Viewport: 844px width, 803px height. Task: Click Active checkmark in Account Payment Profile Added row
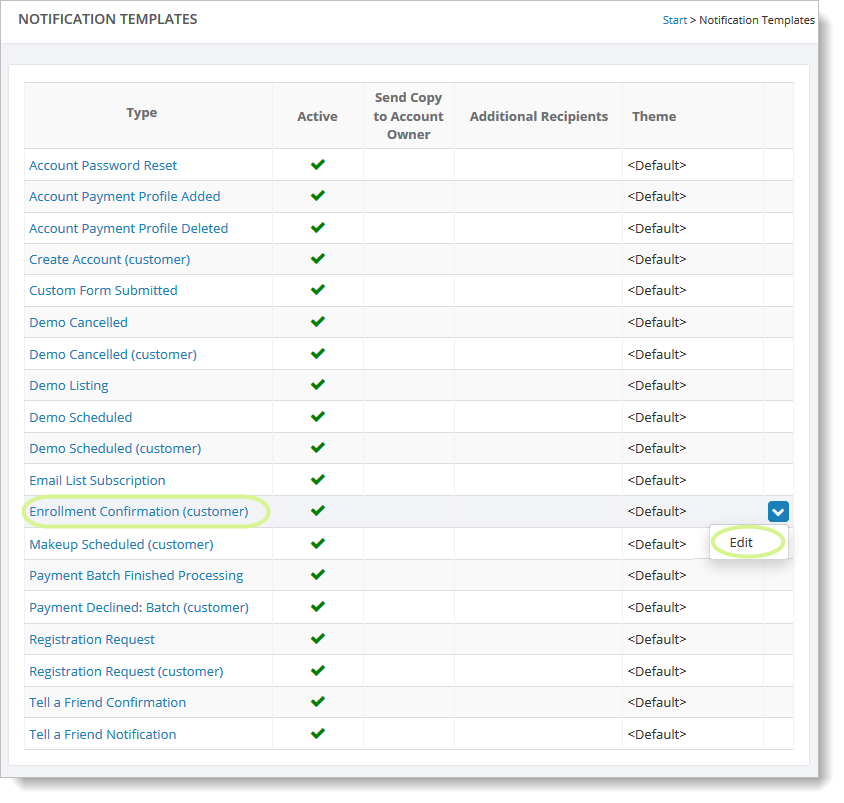318,195
